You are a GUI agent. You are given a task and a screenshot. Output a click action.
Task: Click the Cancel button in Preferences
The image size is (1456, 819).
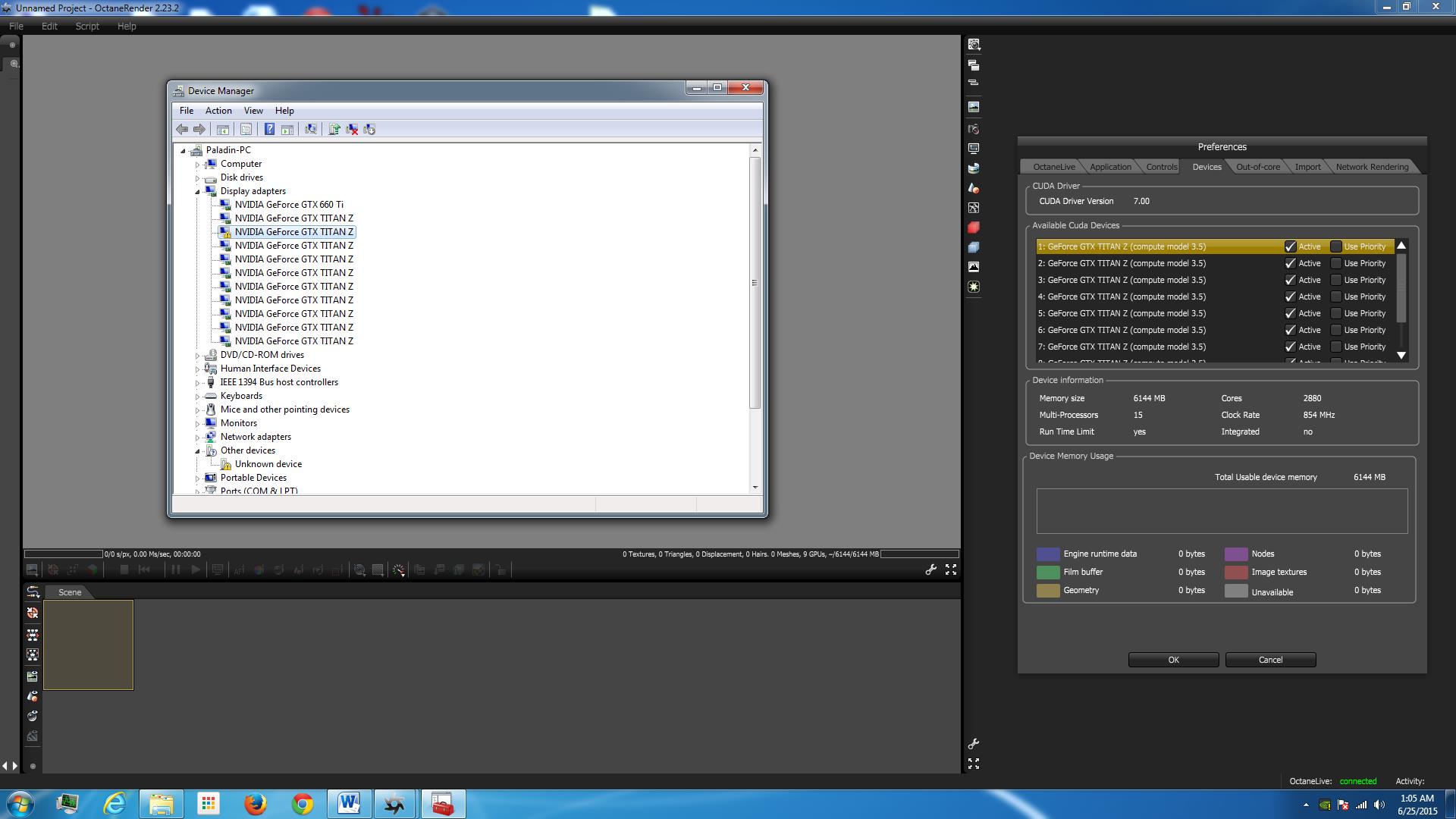coord(1270,660)
